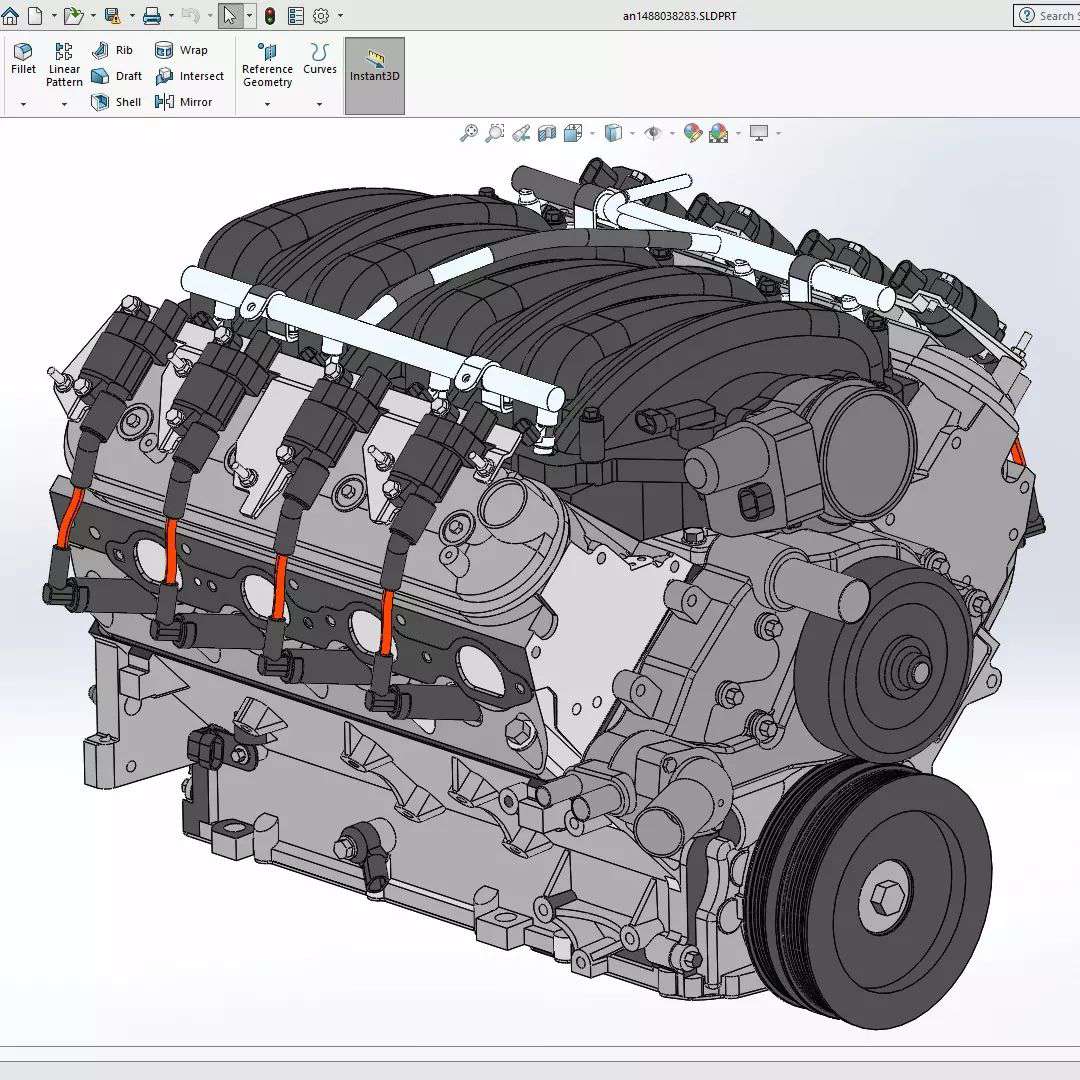Viewport: 1080px width, 1080px height.
Task: Click the Home icon in the top toolbar
Action: click(x=10, y=15)
